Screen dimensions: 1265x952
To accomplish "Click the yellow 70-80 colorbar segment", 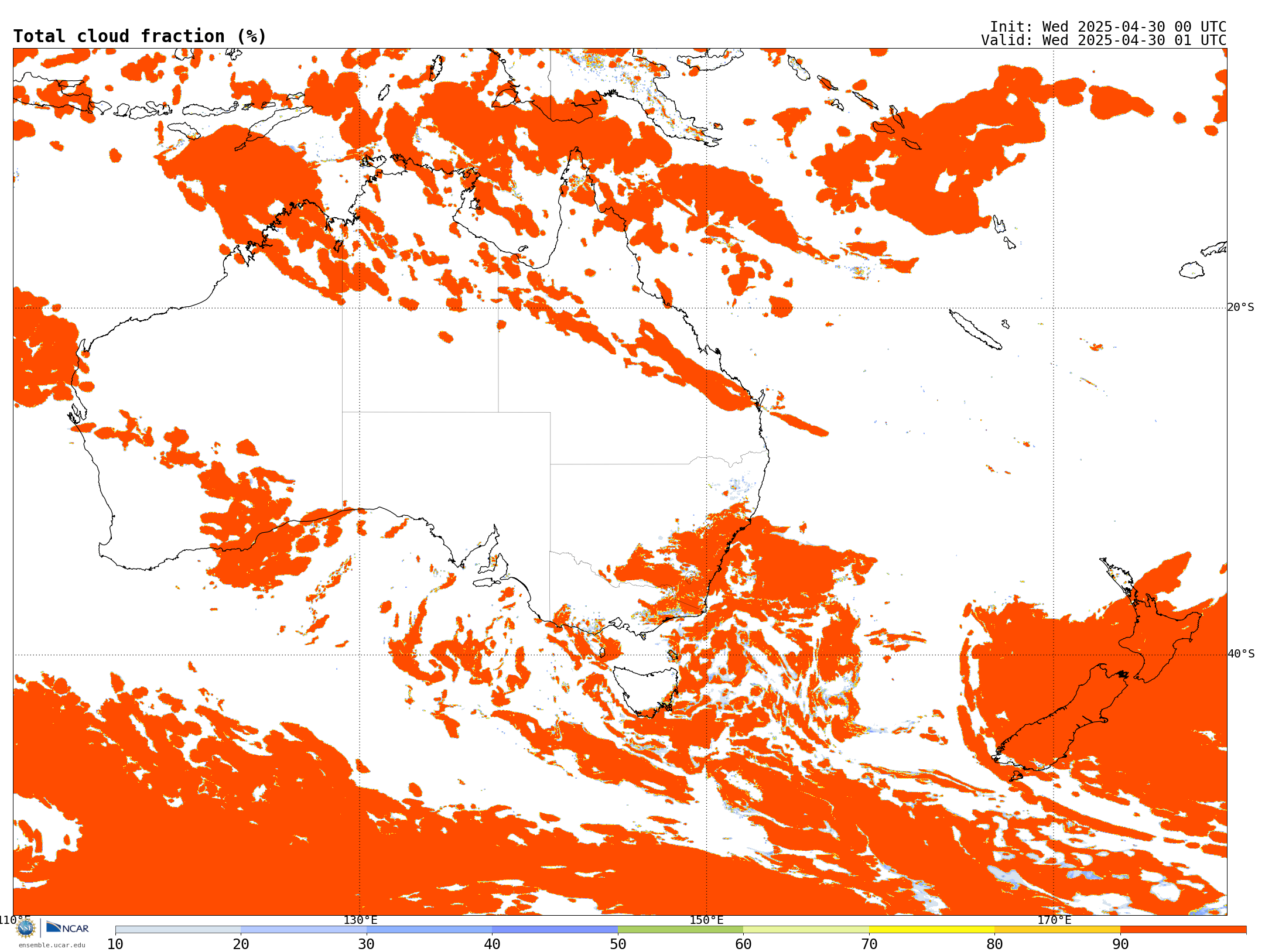I will click(x=932, y=930).
